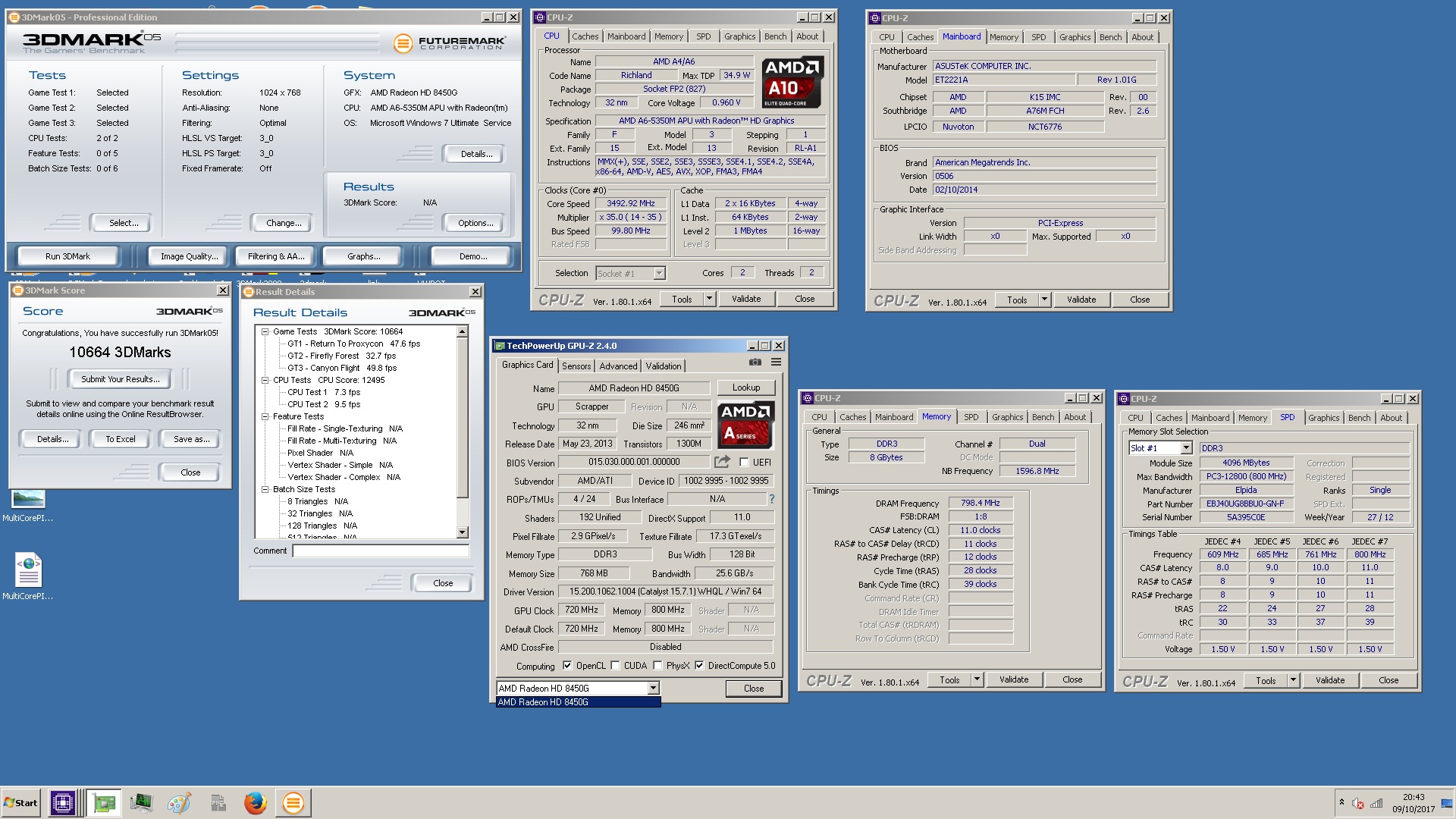Collapse the Batch Size Tests tree node
Screen dimensions: 1456x819
(x=265, y=489)
